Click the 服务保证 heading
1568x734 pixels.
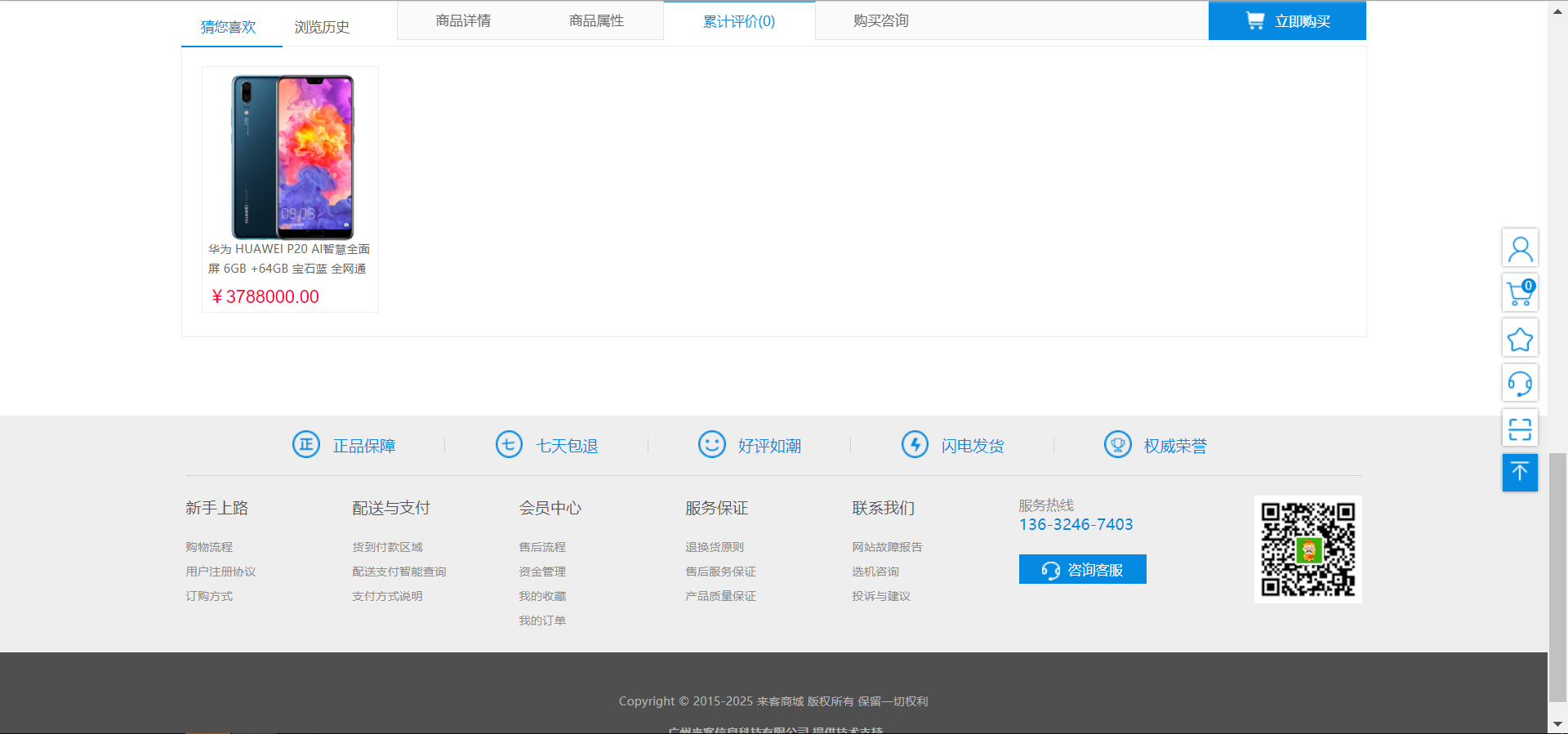(717, 508)
